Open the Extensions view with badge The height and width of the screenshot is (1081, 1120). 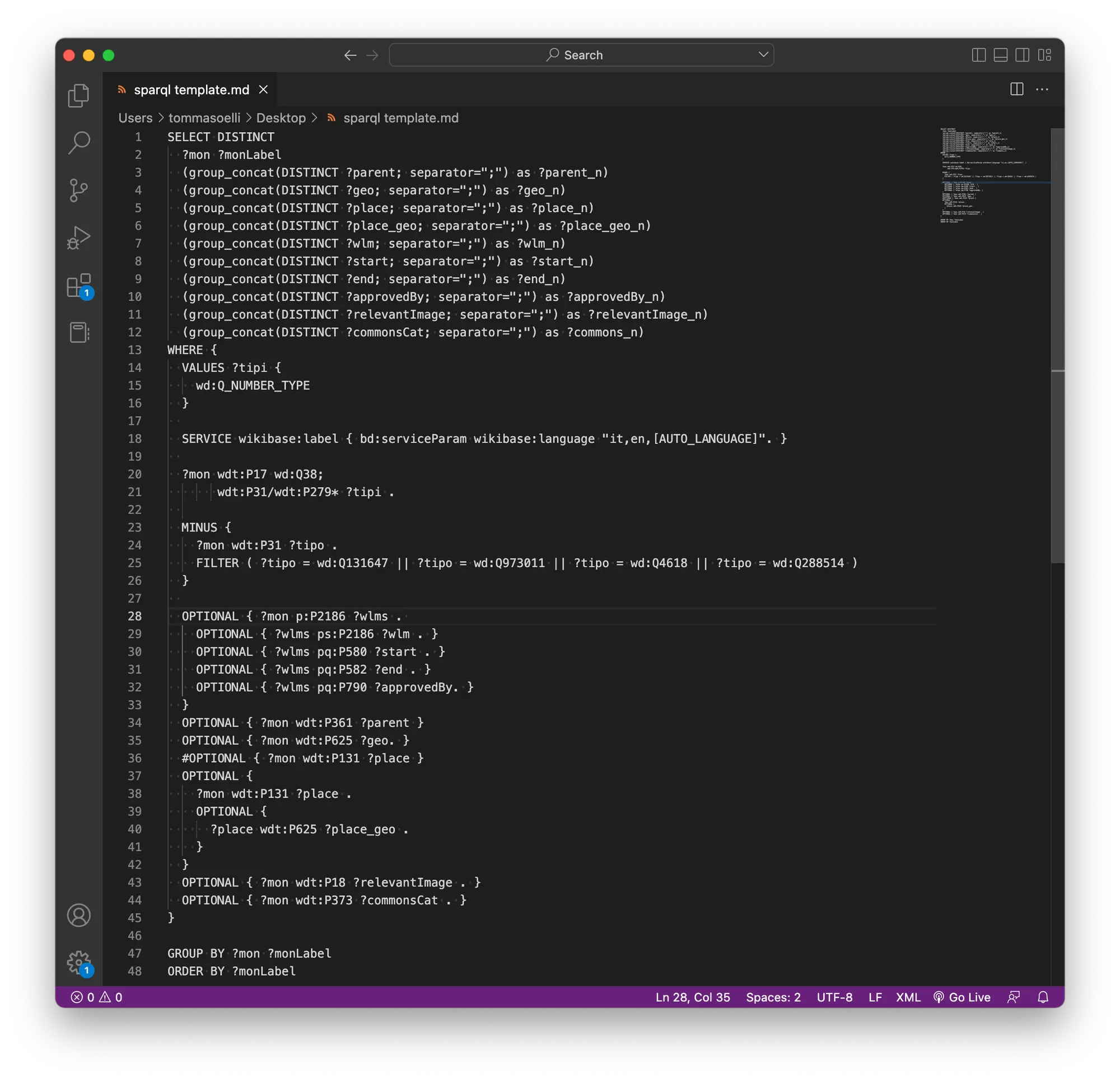(79, 285)
